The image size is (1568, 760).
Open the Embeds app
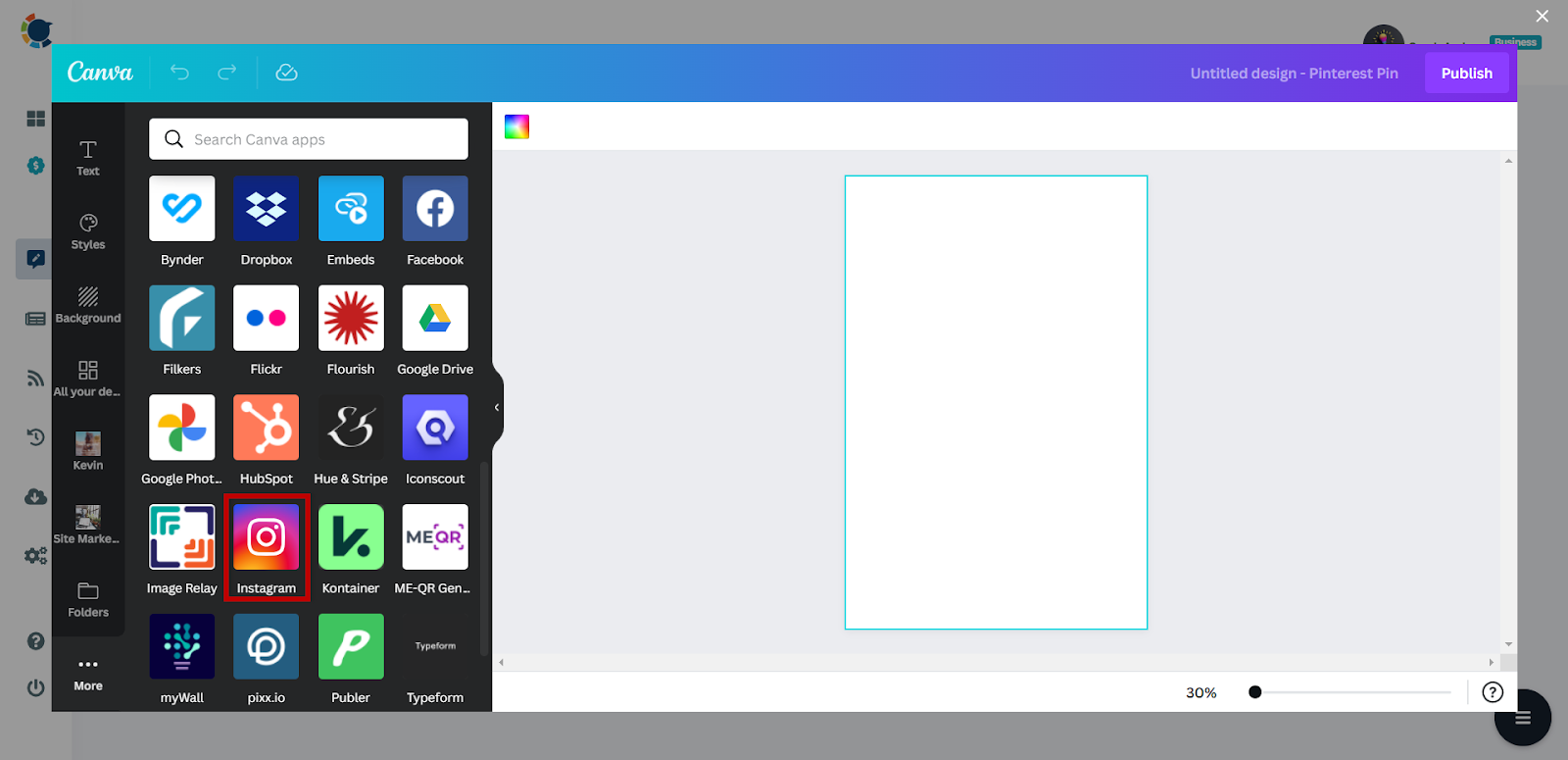[351, 209]
